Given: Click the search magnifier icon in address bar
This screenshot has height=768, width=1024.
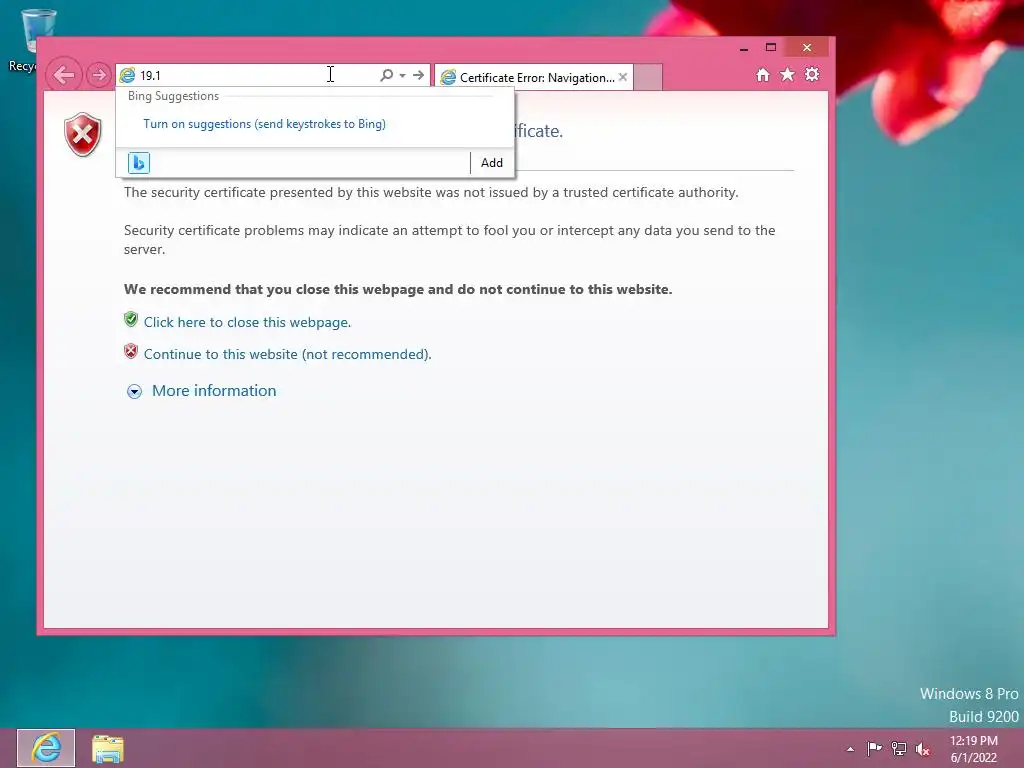Looking at the screenshot, I should (x=387, y=75).
